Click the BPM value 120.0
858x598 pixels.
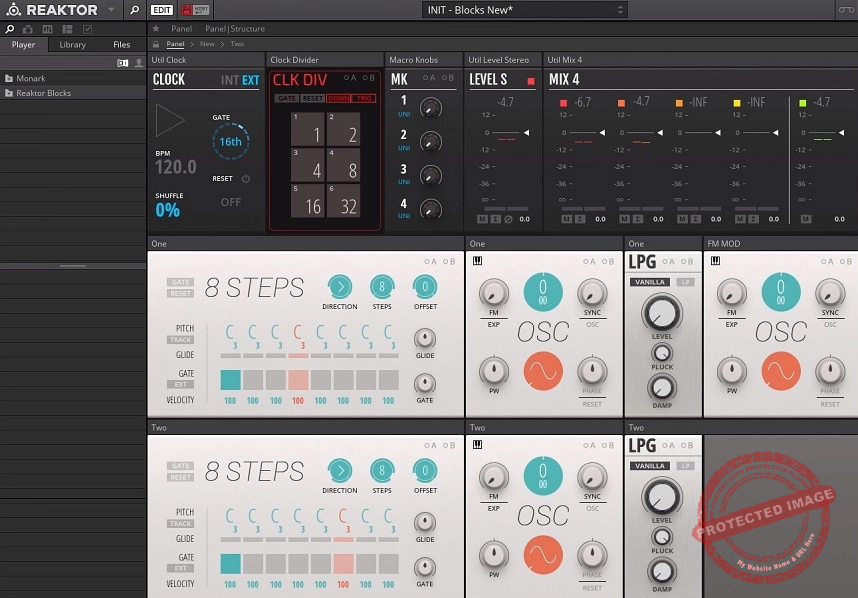[x=176, y=167]
